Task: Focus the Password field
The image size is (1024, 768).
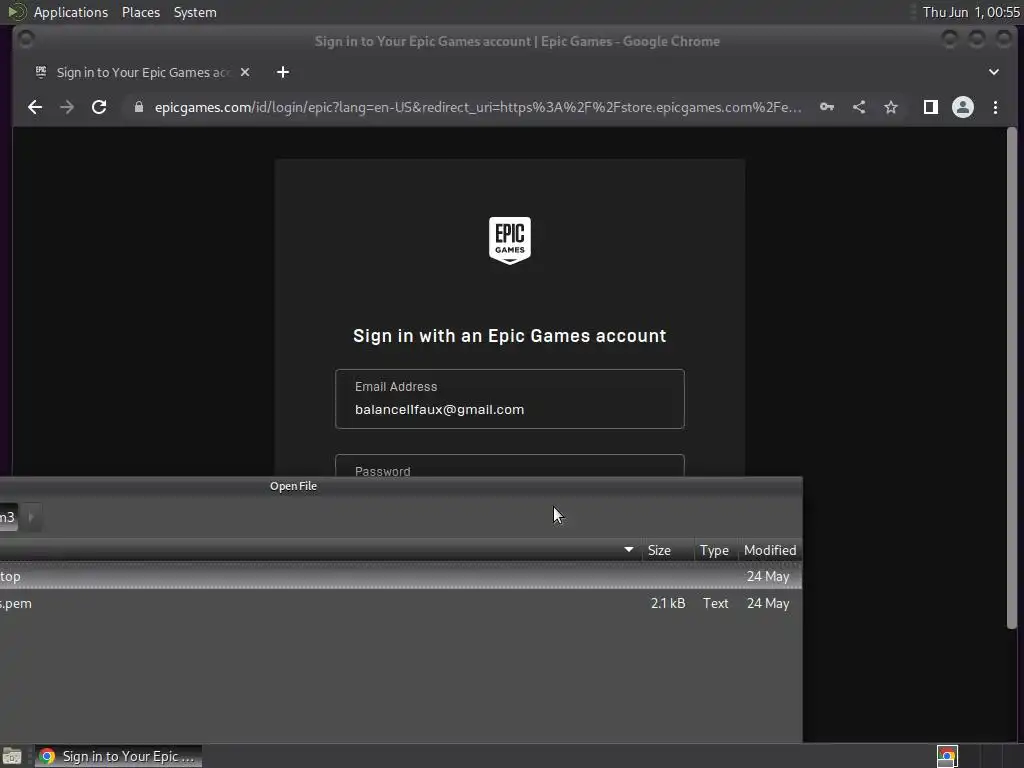Action: [509, 466]
